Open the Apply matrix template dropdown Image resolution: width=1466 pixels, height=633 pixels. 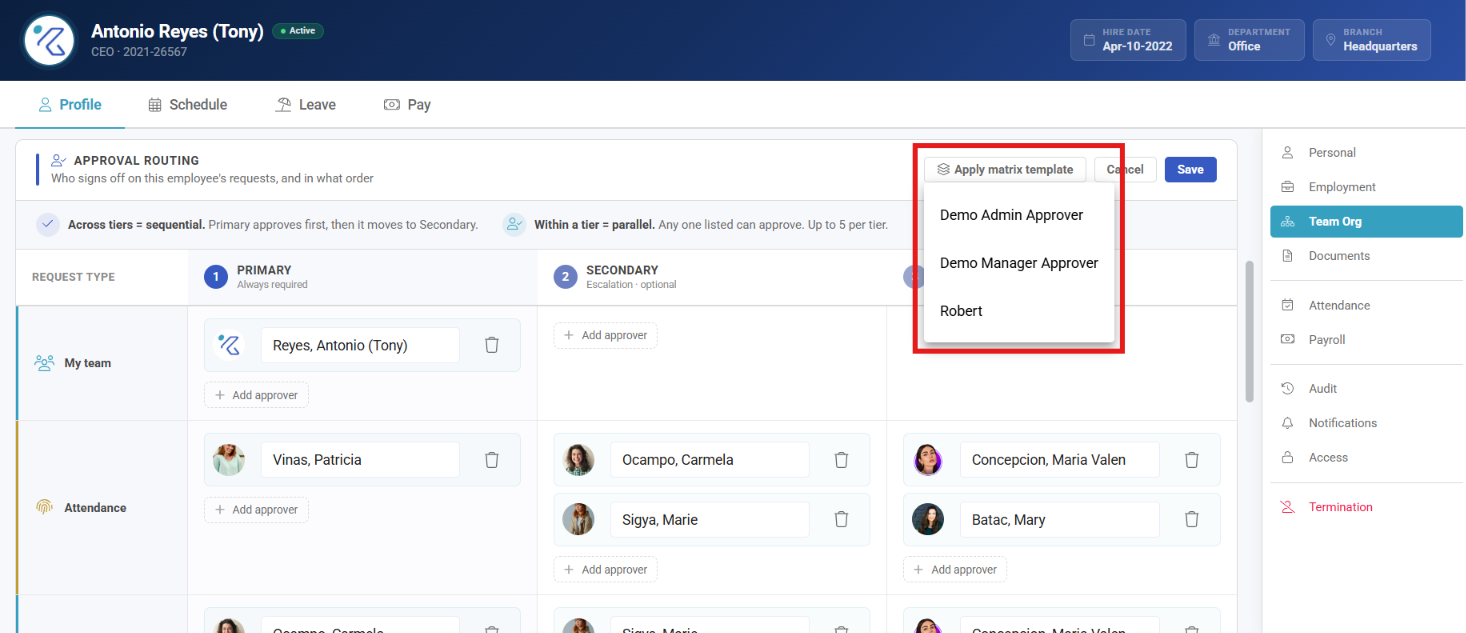coord(1005,170)
